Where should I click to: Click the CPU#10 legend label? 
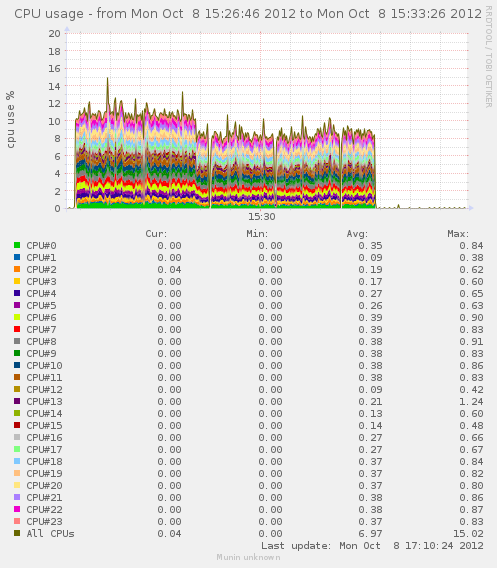(x=44, y=366)
